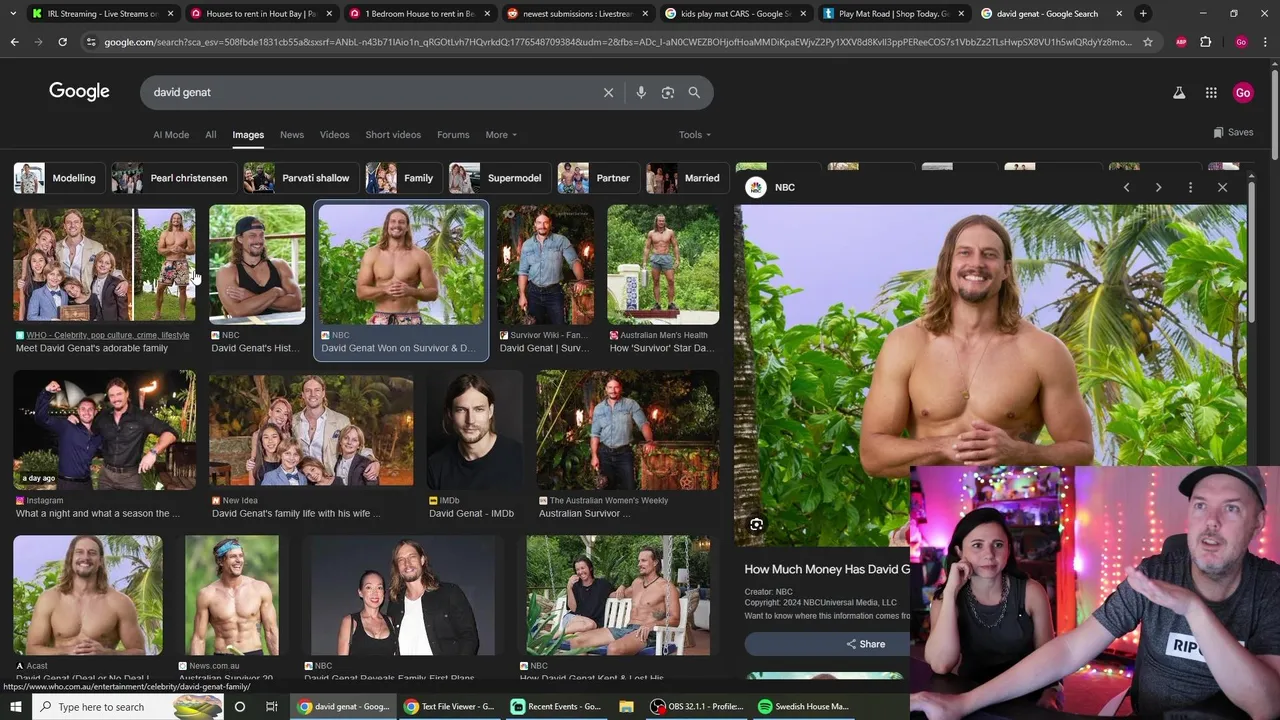The height and width of the screenshot is (720, 1280).
Task: Apply the Modelling filter chip
Action: pos(59,178)
